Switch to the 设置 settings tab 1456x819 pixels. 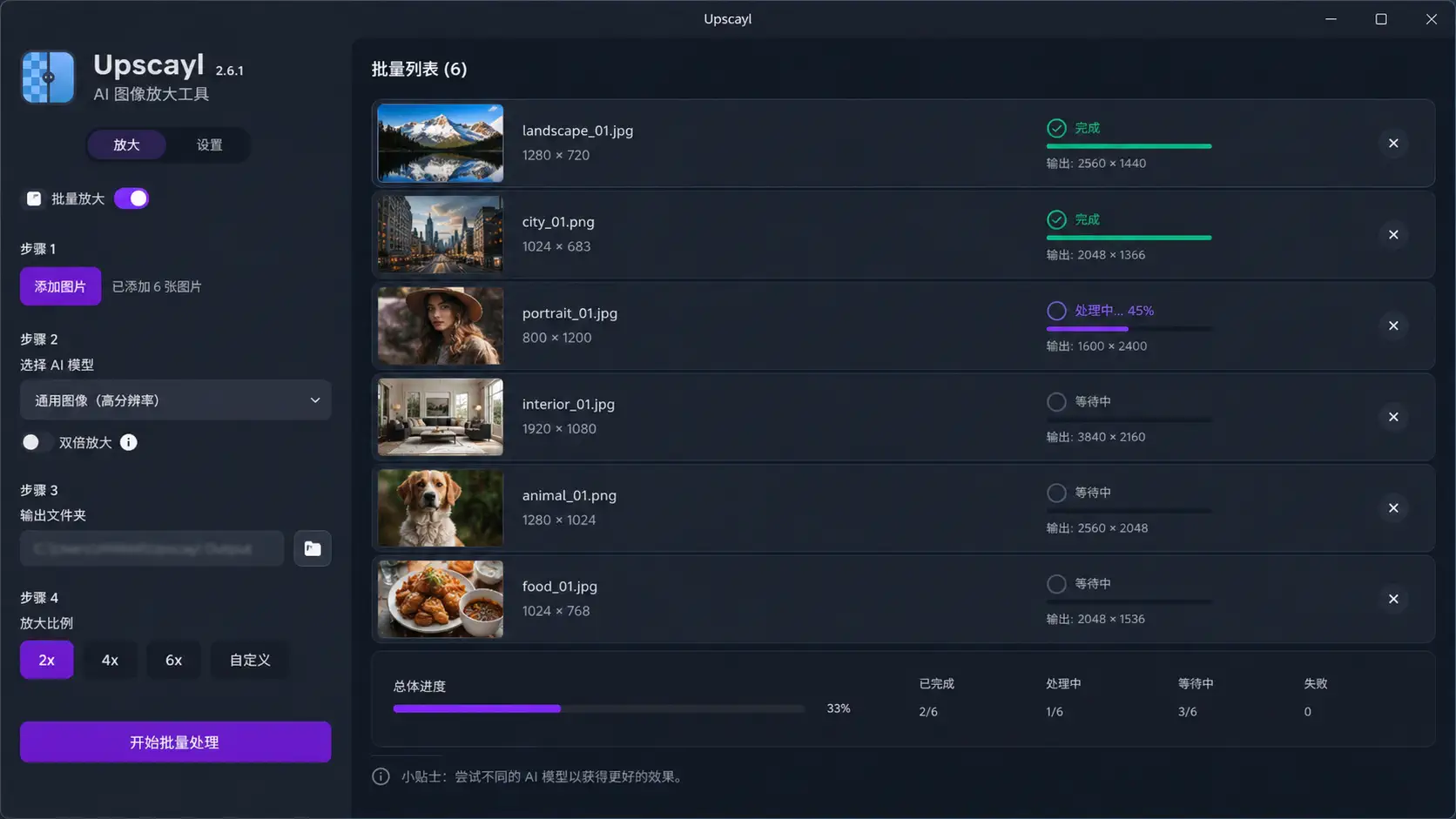[209, 145]
